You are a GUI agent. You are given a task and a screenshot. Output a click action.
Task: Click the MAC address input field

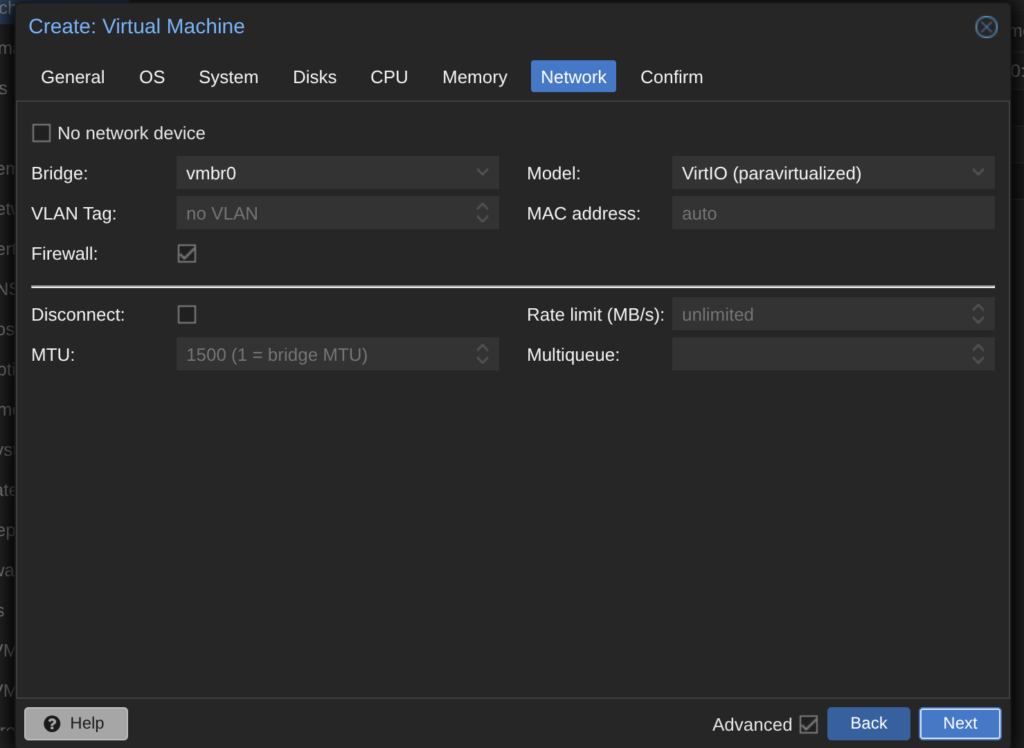coord(832,213)
